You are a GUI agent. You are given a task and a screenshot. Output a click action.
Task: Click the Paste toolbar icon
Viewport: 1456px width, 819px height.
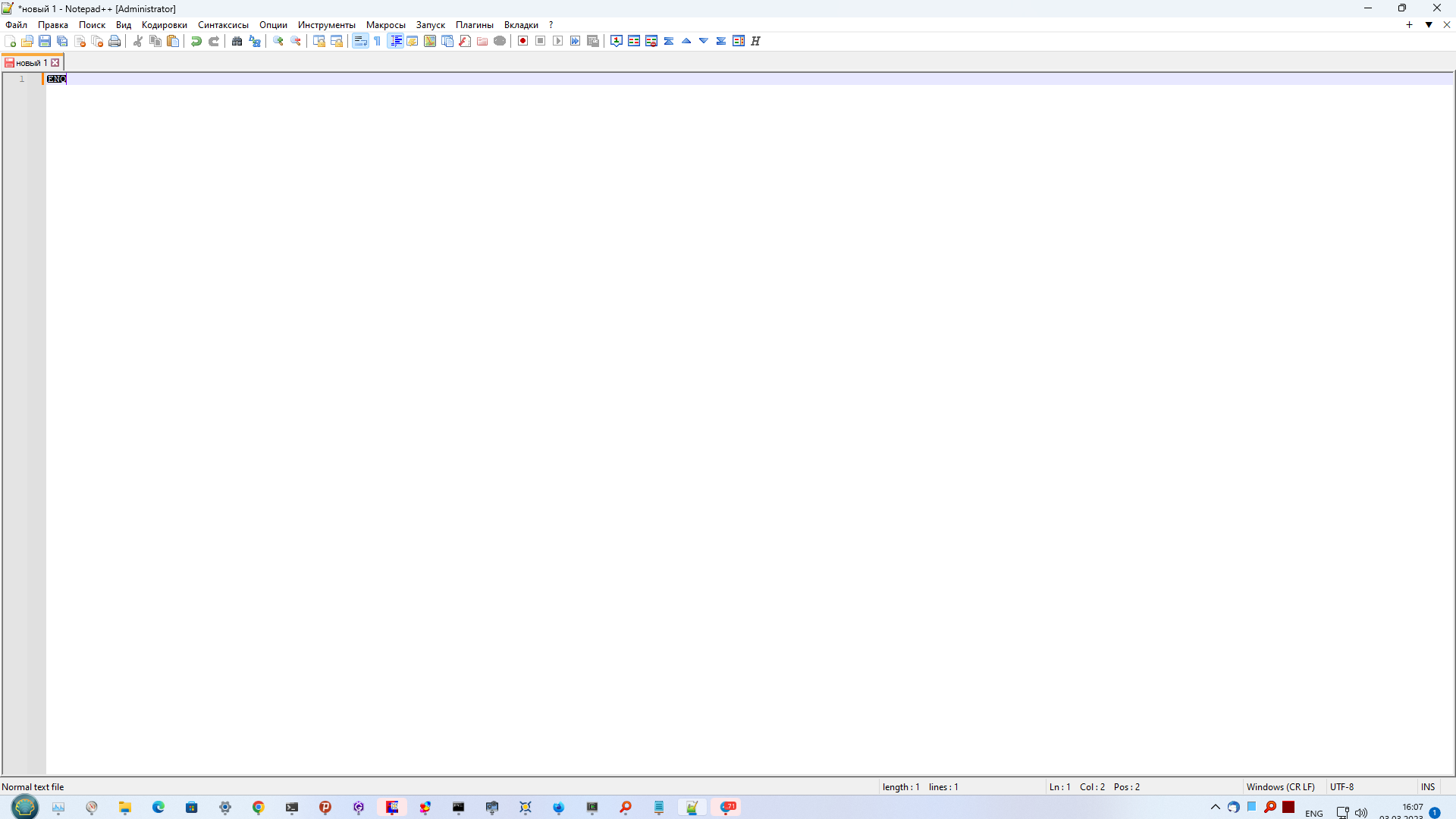[x=173, y=41]
